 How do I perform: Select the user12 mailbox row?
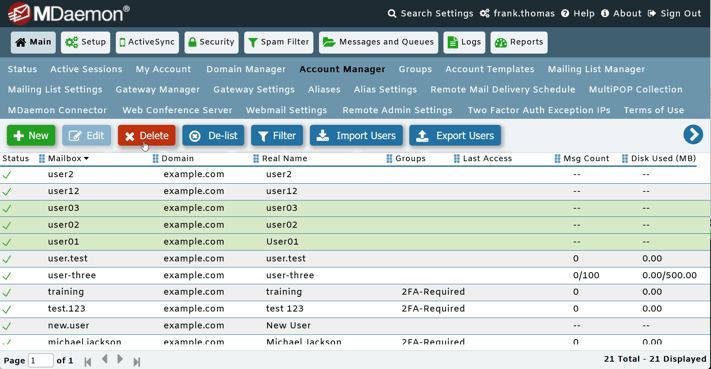[x=355, y=191]
